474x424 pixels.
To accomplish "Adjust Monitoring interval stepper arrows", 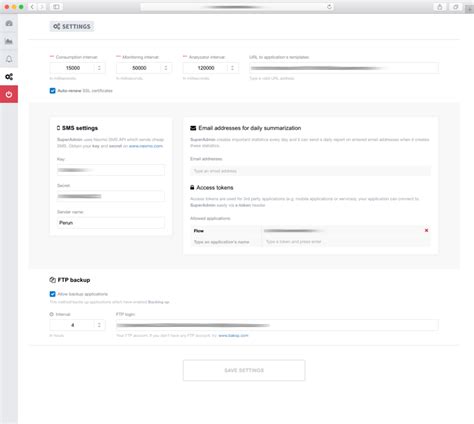I will point(166,68).
